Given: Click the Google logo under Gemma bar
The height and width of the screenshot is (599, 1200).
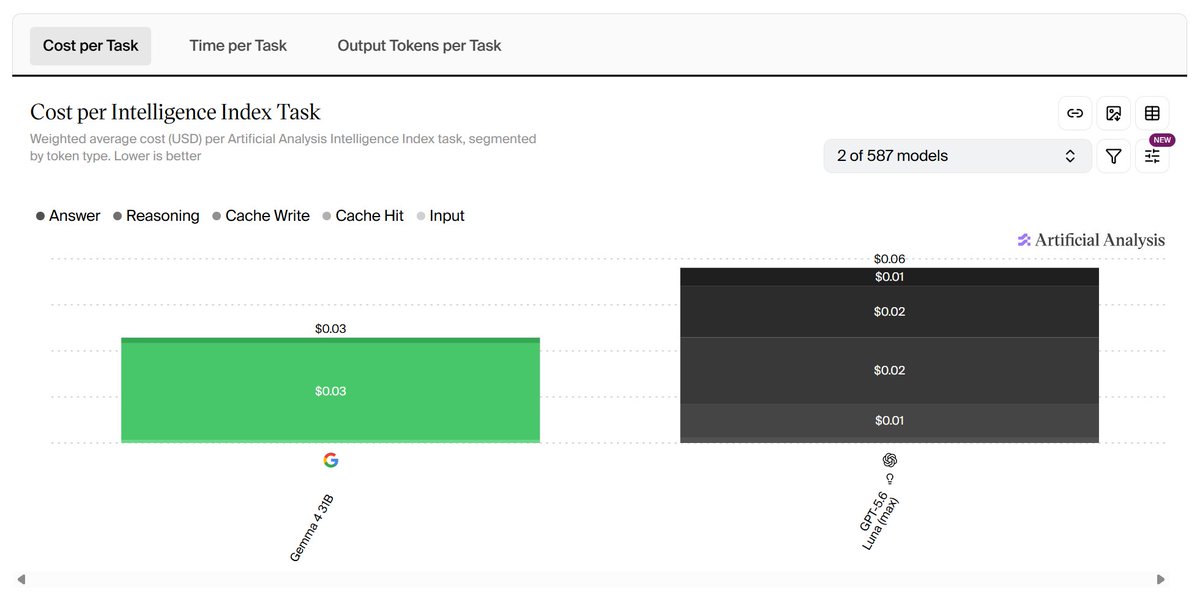Looking at the screenshot, I should 331,460.
